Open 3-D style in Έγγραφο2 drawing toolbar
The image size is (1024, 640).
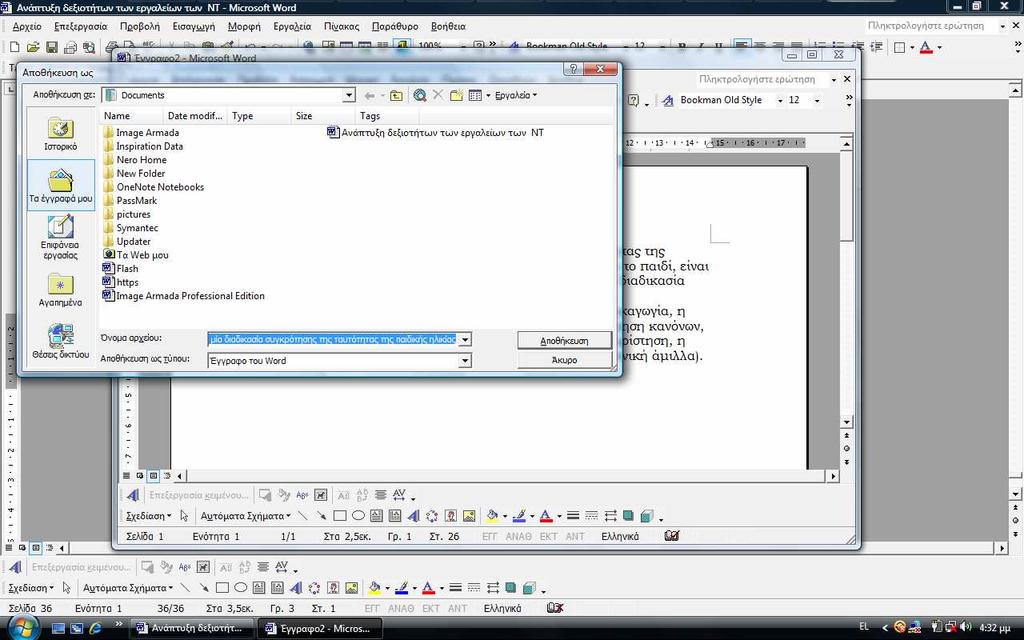click(647, 516)
